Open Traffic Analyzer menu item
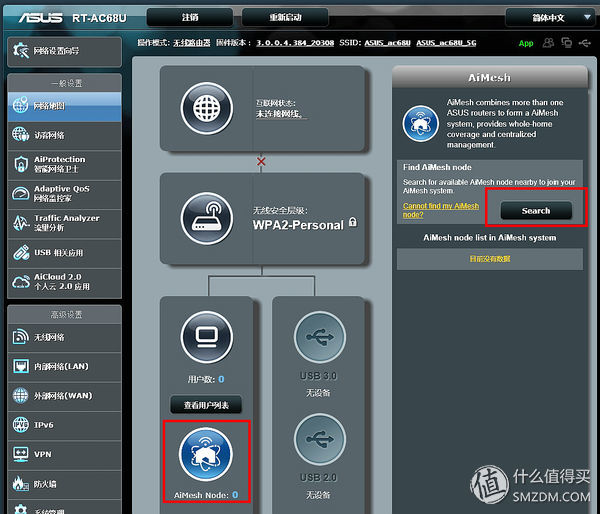Screen dimensions: 600x514 [x=64, y=223]
